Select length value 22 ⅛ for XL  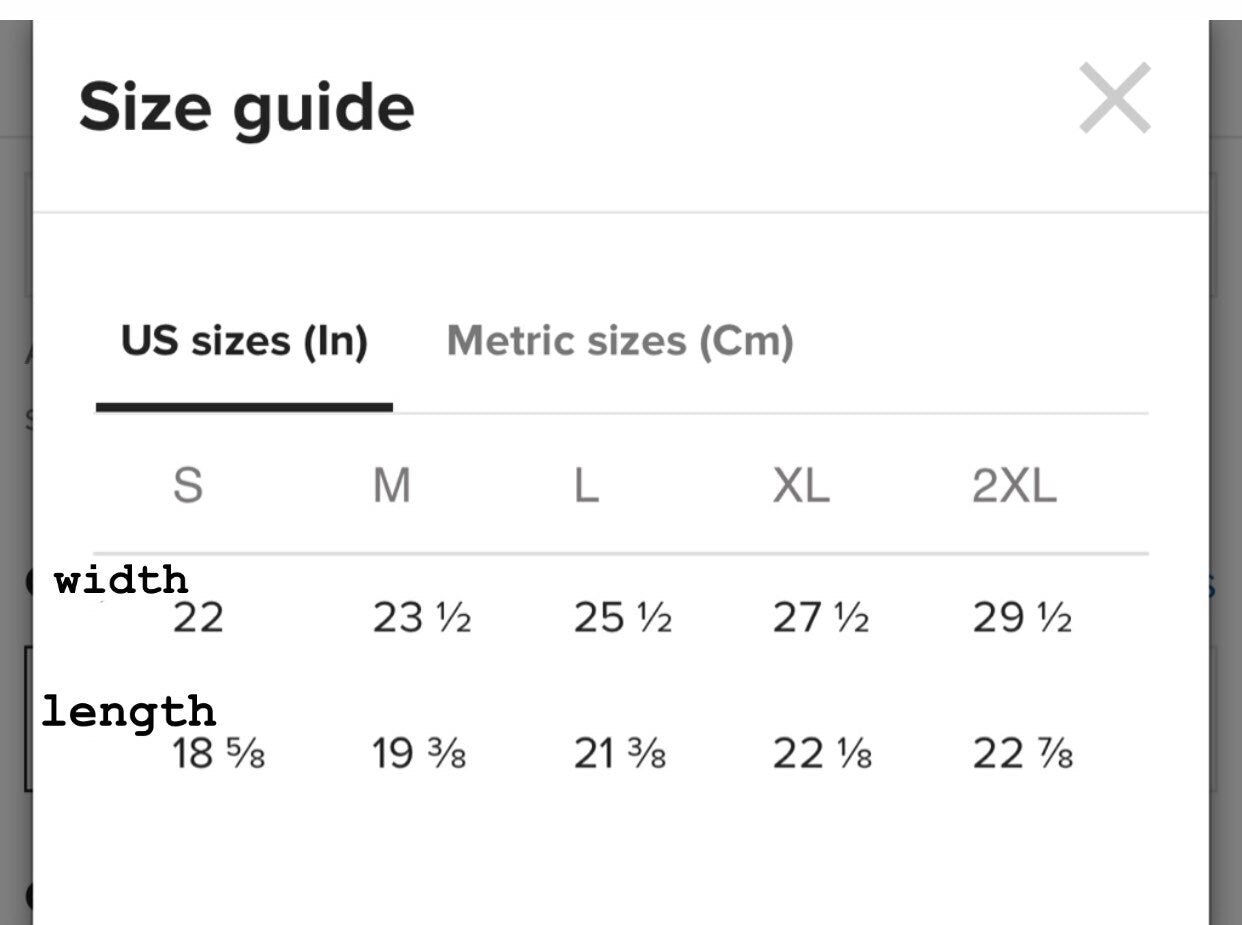point(822,753)
